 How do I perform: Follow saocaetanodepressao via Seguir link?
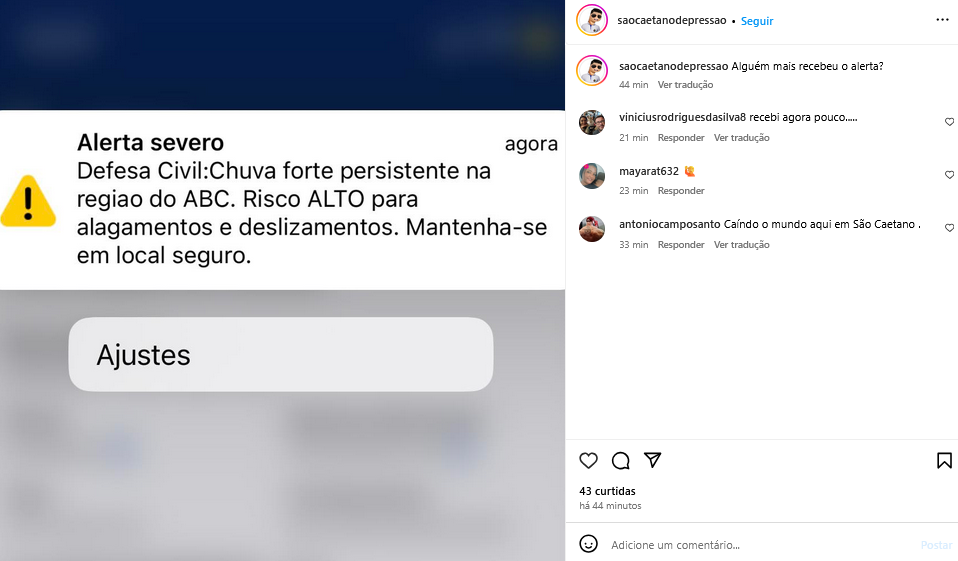click(757, 21)
